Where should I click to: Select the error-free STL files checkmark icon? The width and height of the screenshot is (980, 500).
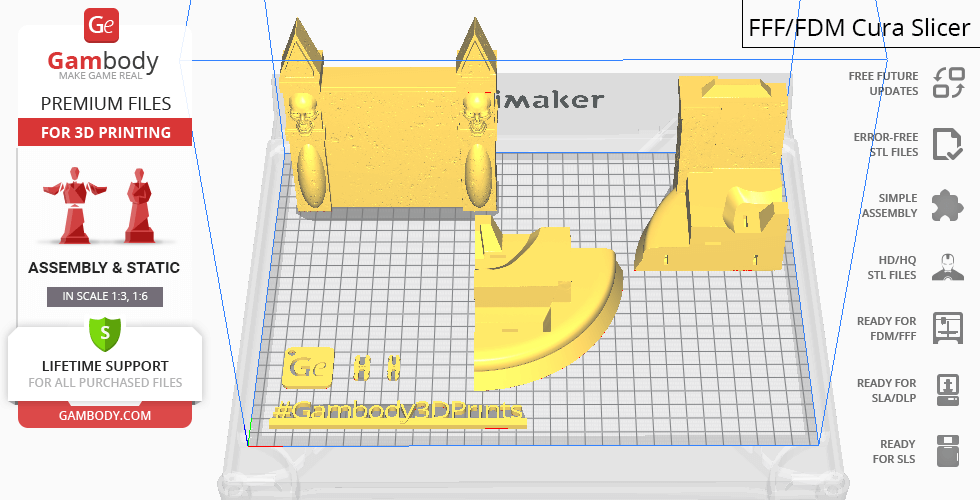(946, 144)
